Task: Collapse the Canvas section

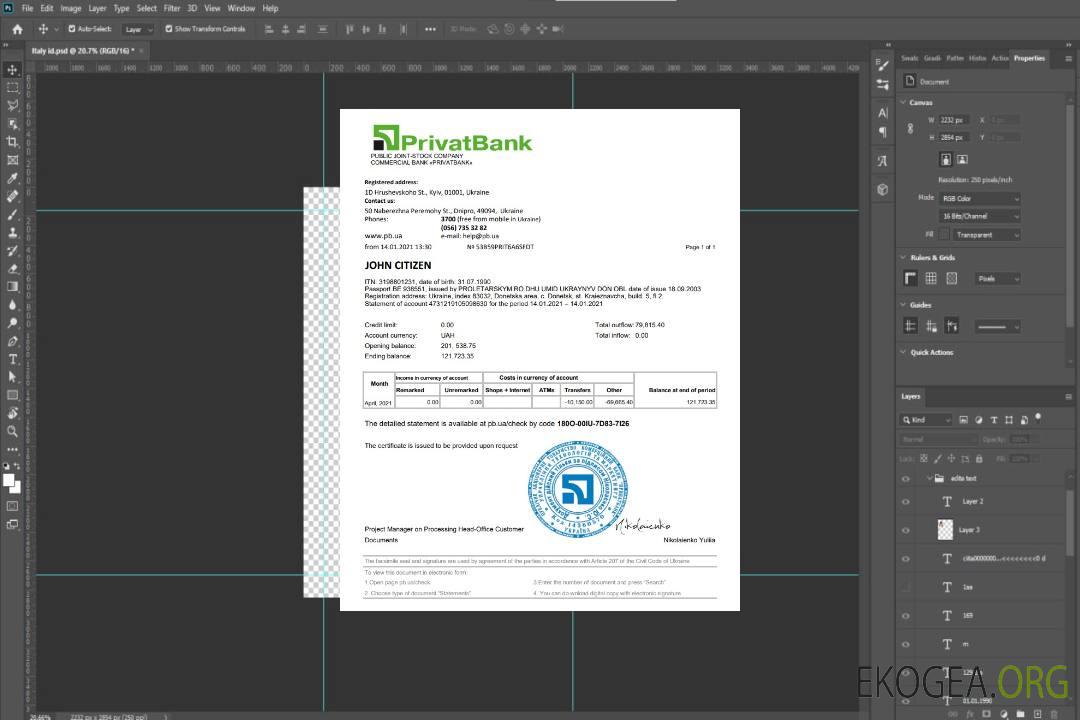Action: point(903,102)
